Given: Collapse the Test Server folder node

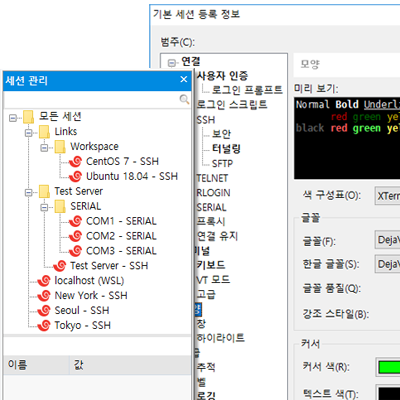Looking at the screenshot, I should [29, 192].
